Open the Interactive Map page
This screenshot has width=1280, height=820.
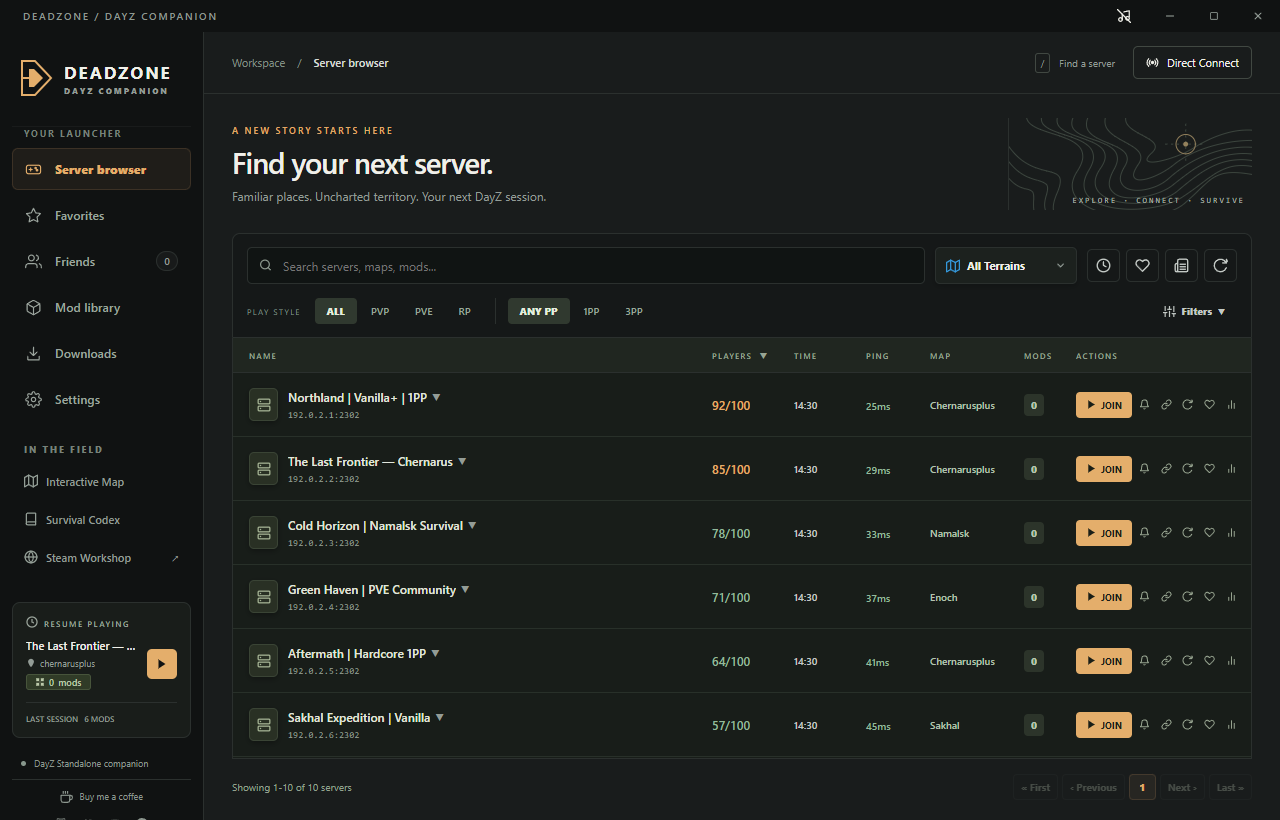[101, 481]
